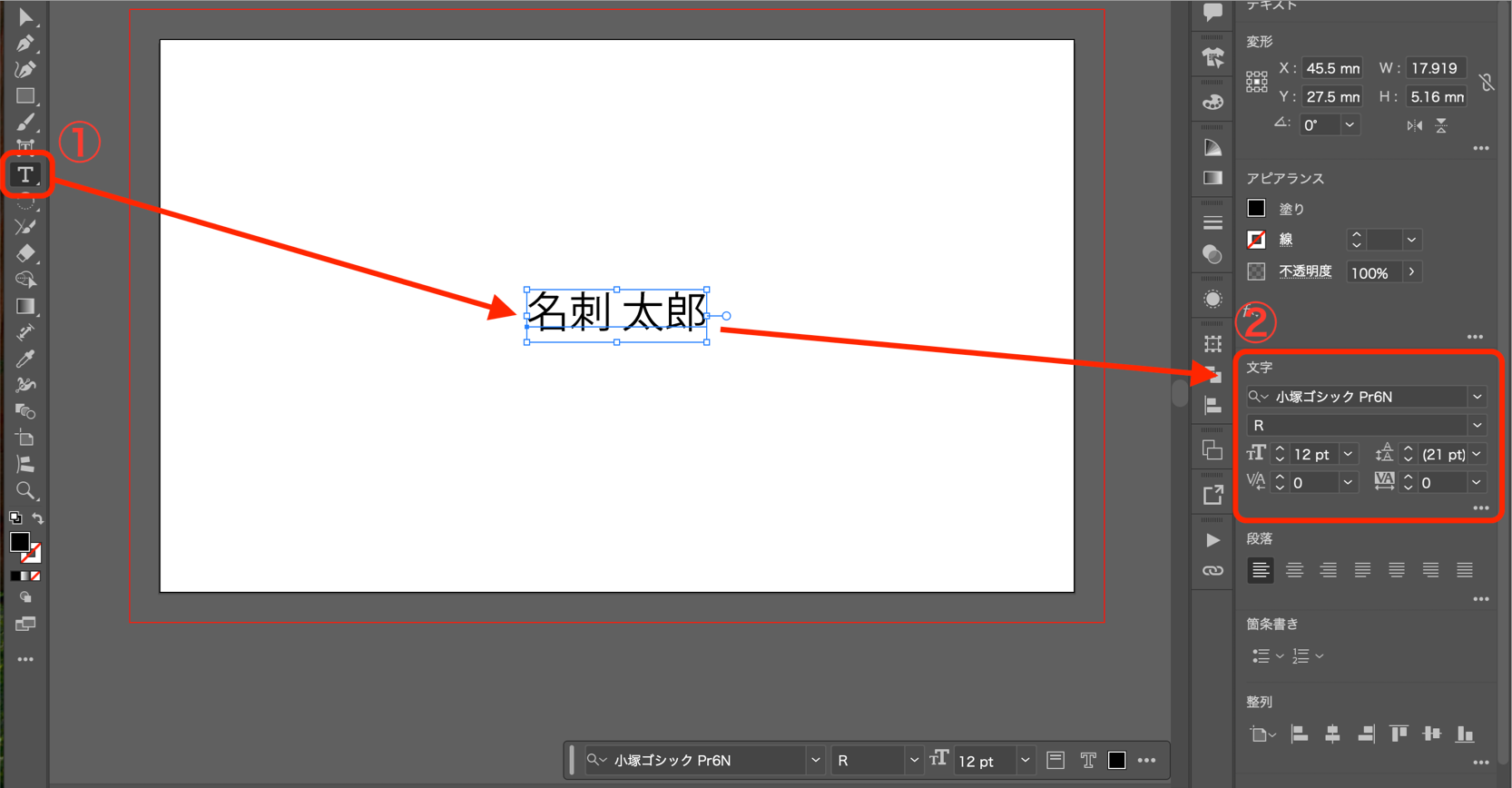Open tracking value dropdown
The width and height of the screenshot is (1512, 788).
(x=1477, y=483)
